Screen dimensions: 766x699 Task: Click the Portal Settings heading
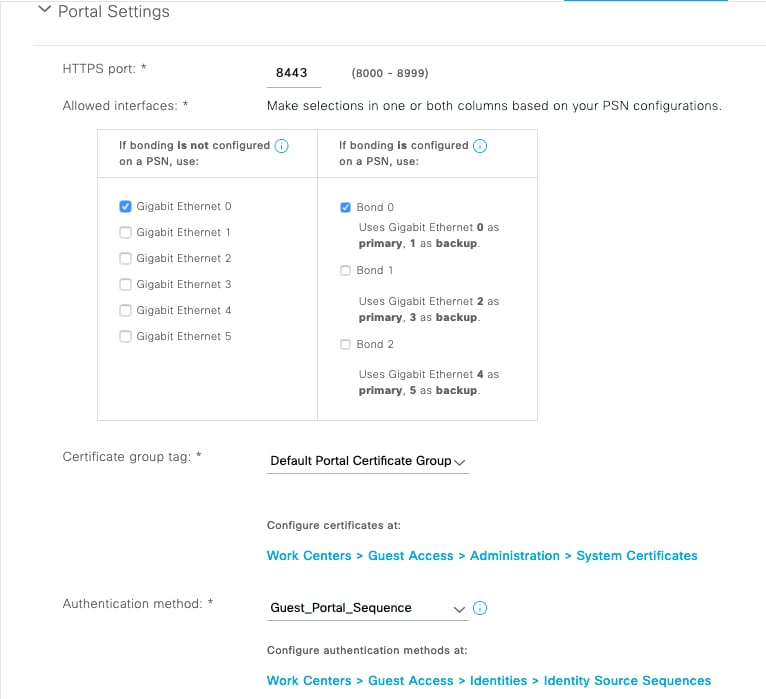[113, 12]
